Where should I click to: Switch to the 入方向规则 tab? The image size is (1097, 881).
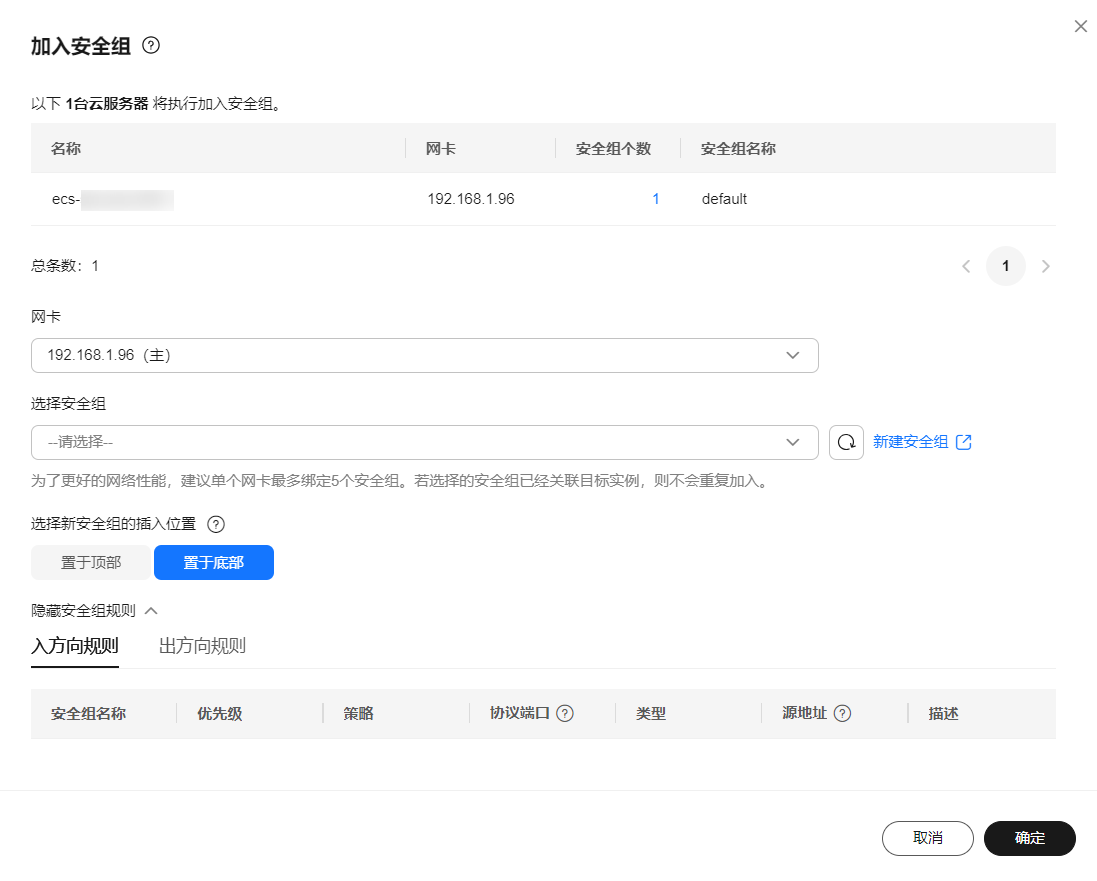click(75, 646)
